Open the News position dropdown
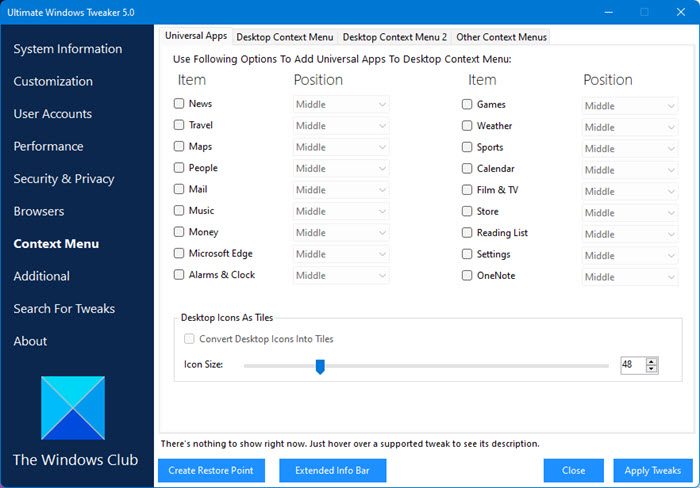 click(x=341, y=104)
